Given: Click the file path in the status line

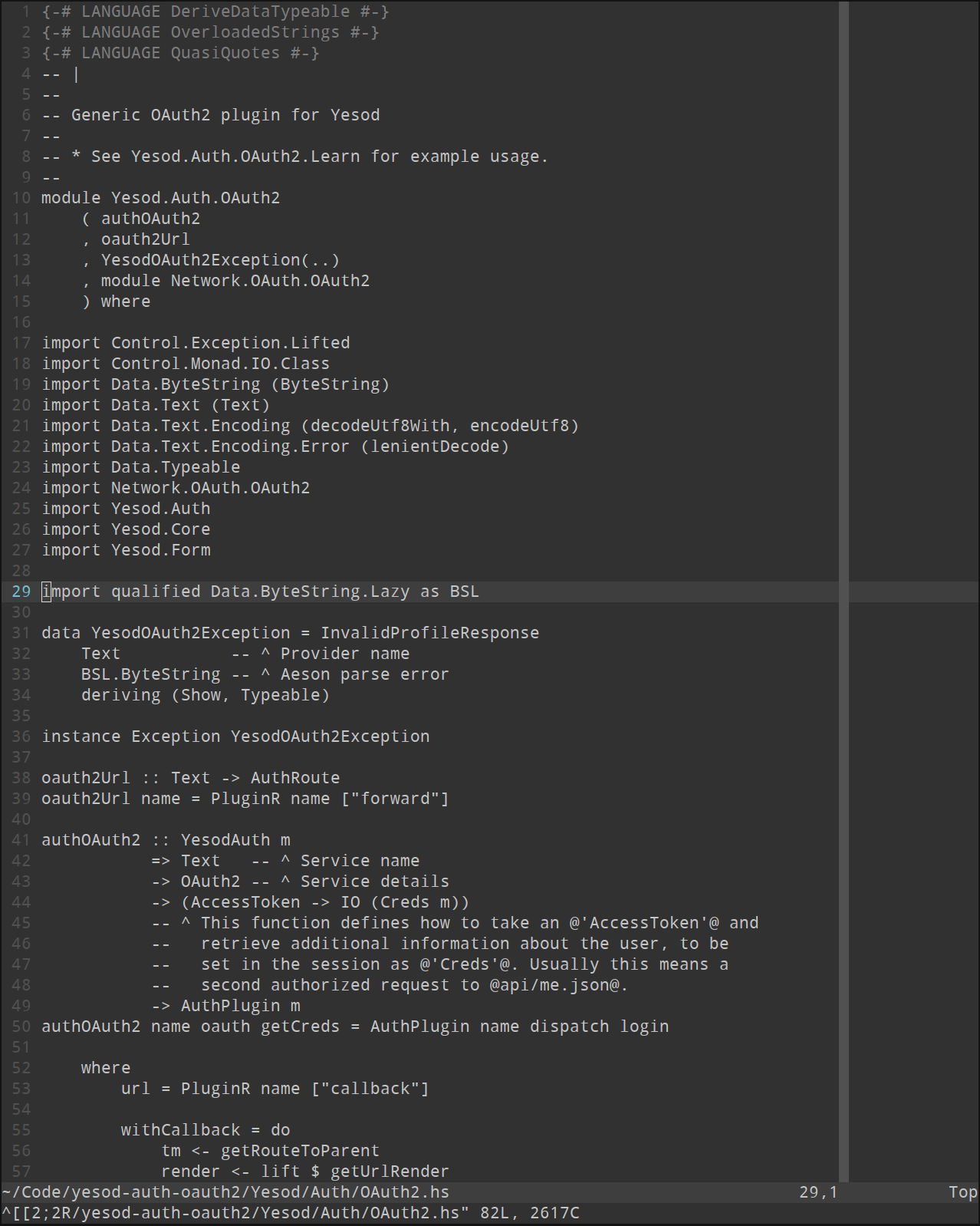Looking at the screenshot, I should [225, 1192].
